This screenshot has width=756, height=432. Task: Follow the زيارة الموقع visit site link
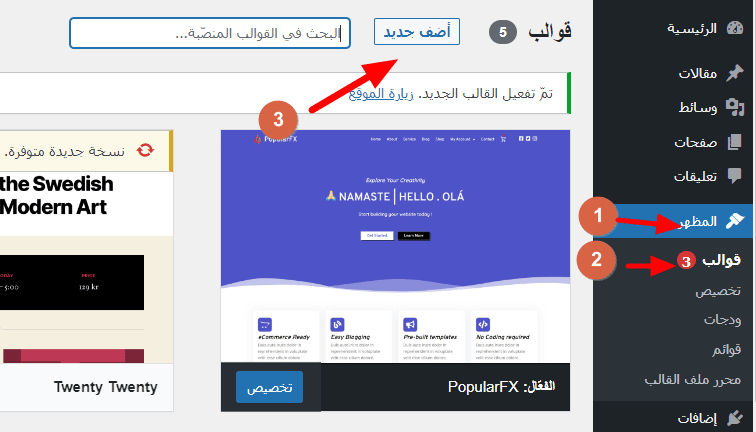tap(381, 94)
